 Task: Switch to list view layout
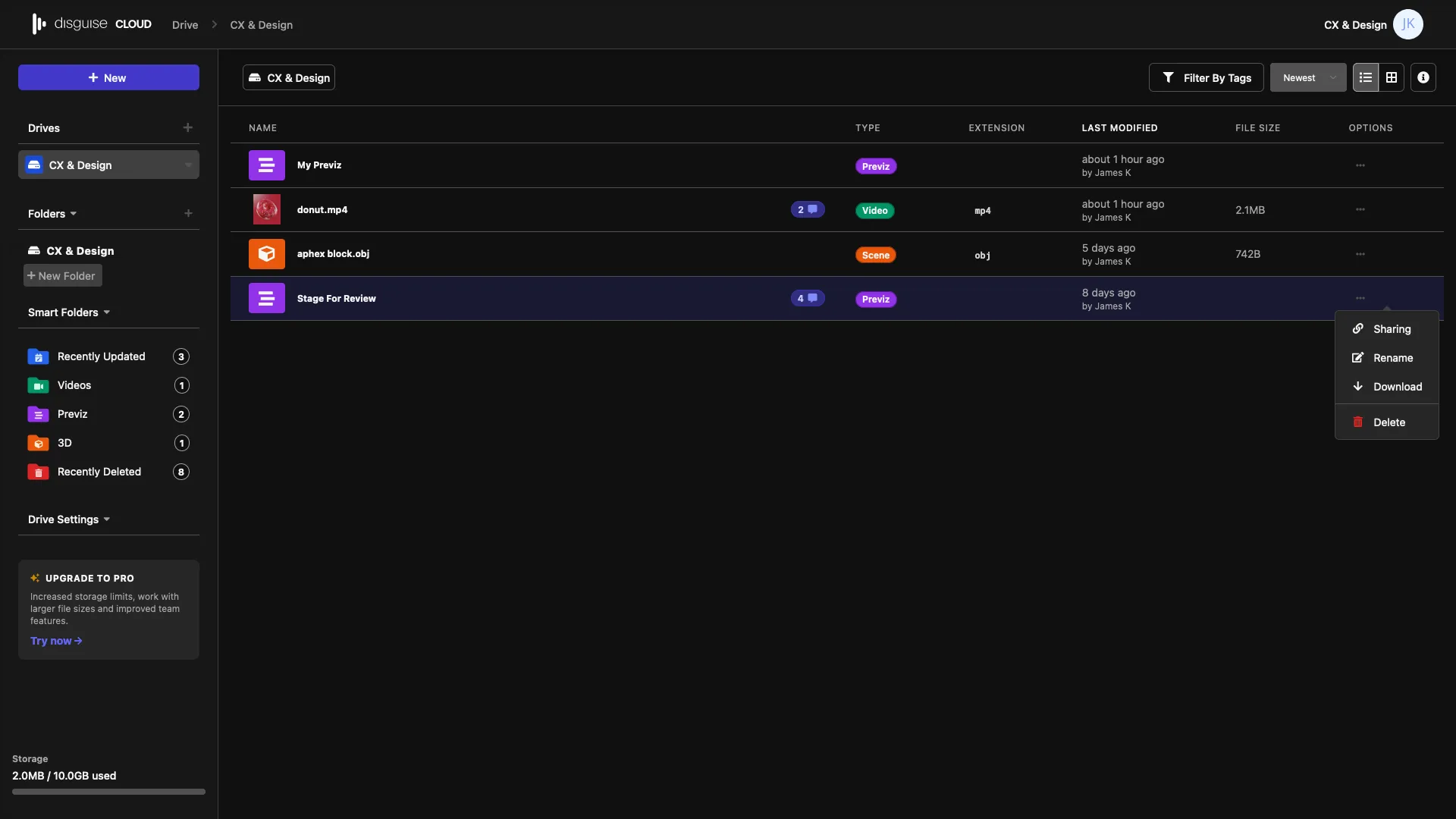coord(1365,77)
